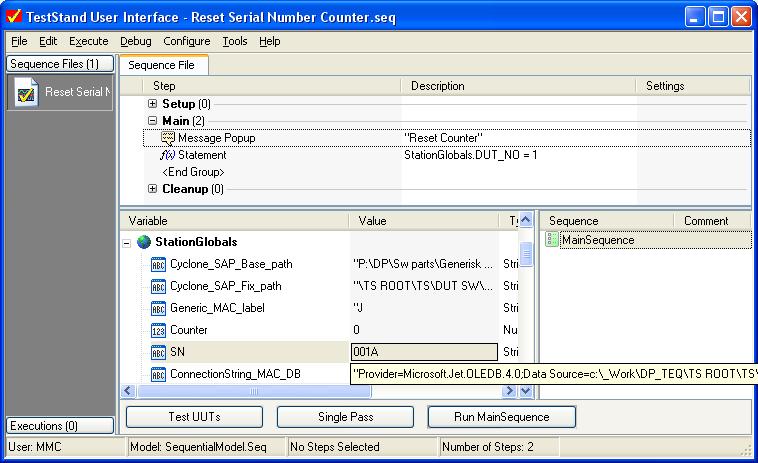
Task: Maximize the TestStand User Interface window
Action: 718,17
